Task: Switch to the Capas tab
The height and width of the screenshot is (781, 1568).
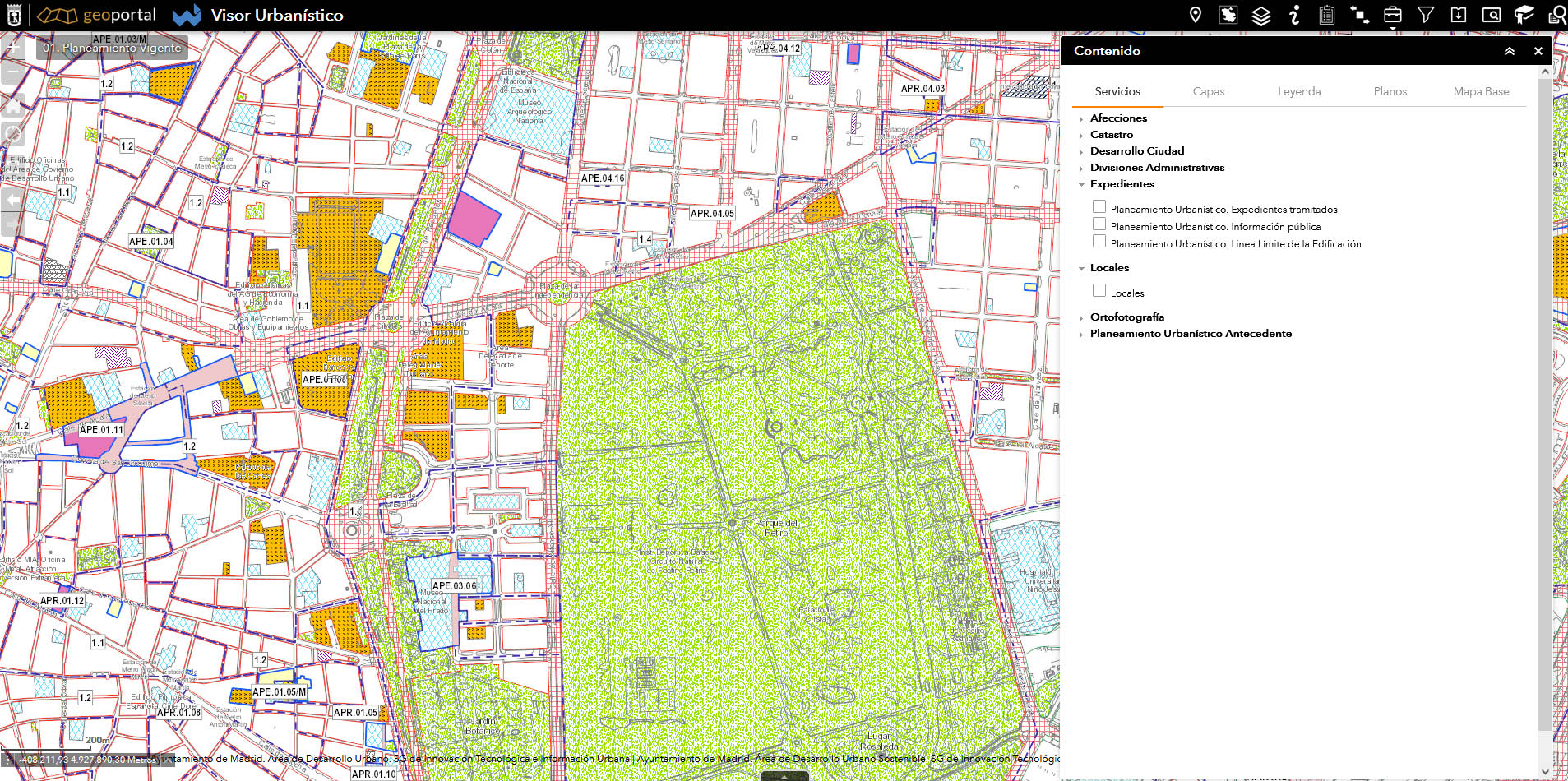Action: coord(1208,91)
